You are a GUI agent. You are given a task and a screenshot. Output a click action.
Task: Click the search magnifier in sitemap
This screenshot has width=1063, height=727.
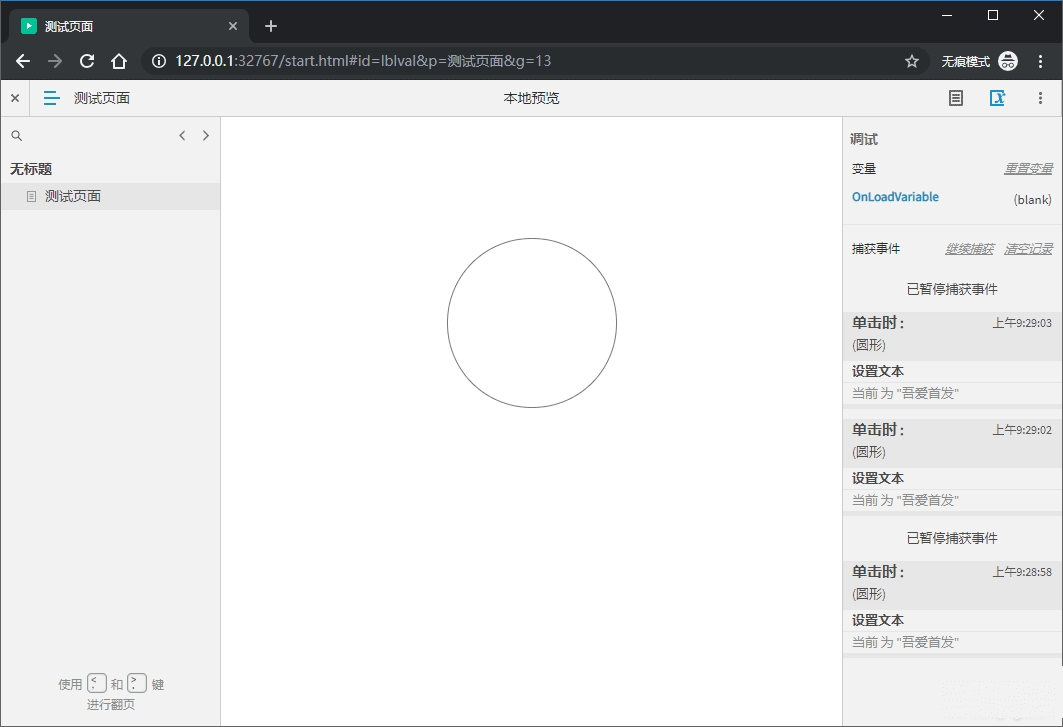click(17, 136)
